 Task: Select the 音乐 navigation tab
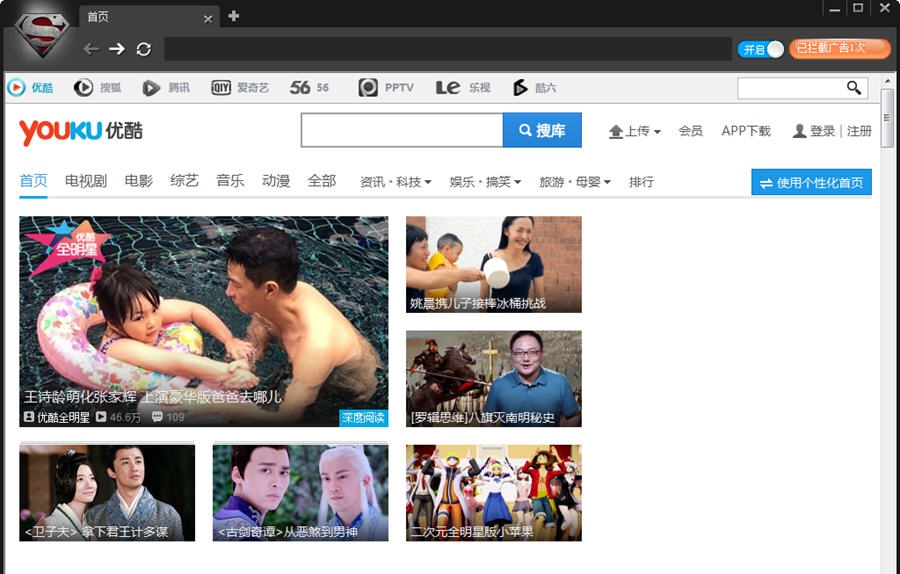coord(230,181)
